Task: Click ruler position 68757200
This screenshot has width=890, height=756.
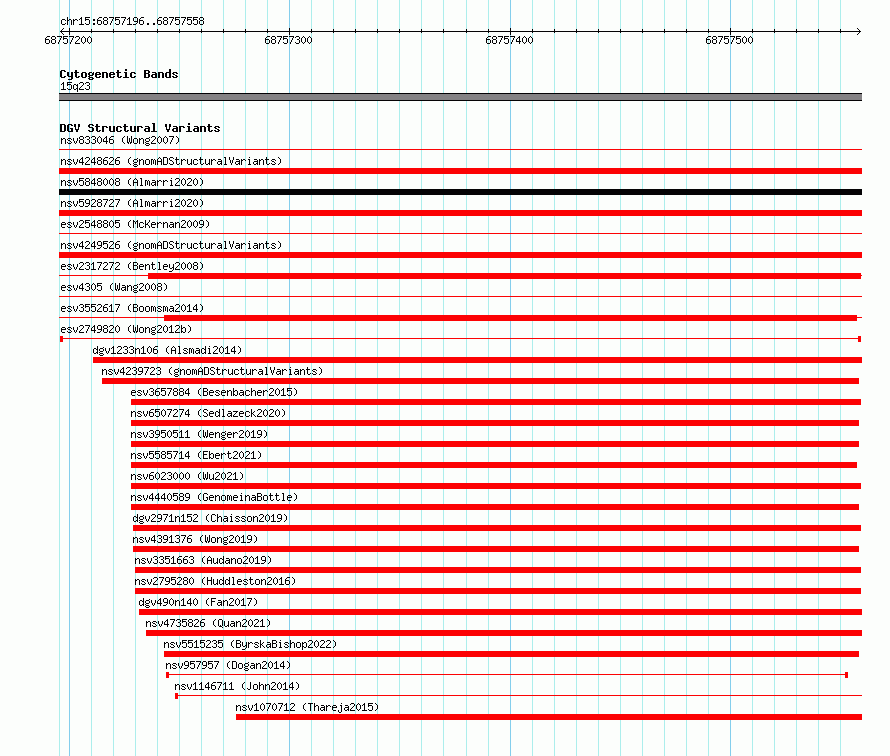Action: pyautogui.click(x=68, y=40)
